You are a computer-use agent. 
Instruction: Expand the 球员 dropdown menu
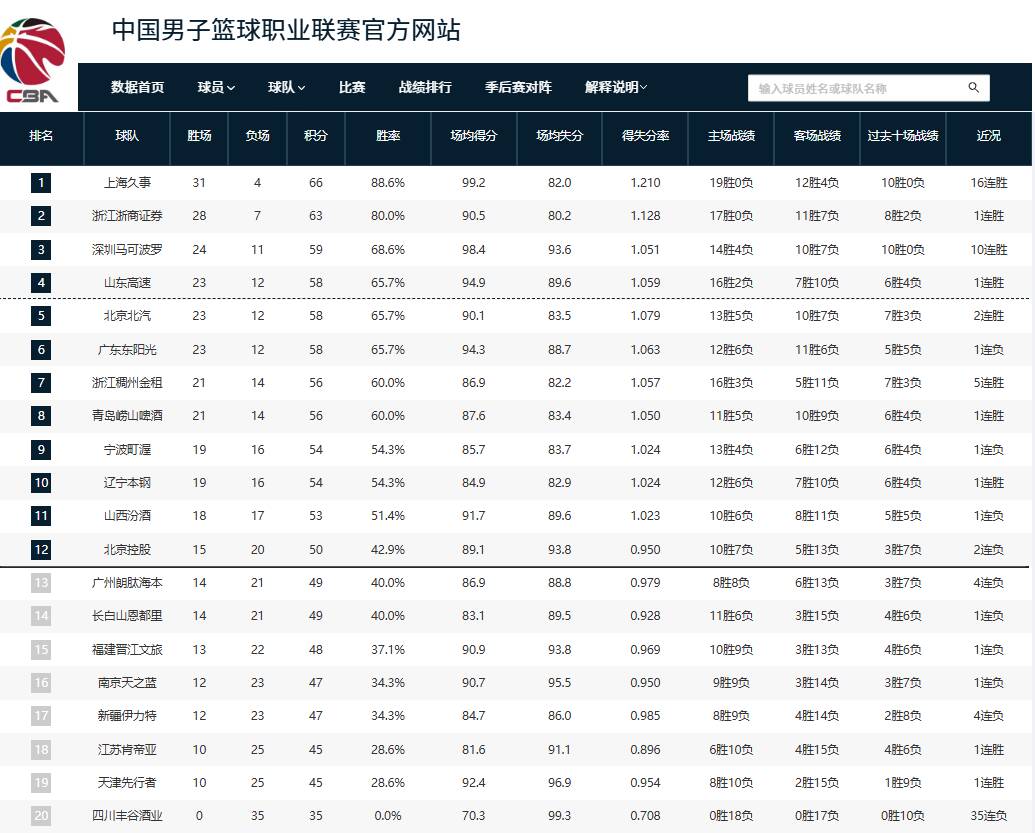pyautogui.click(x=216, y=88)
